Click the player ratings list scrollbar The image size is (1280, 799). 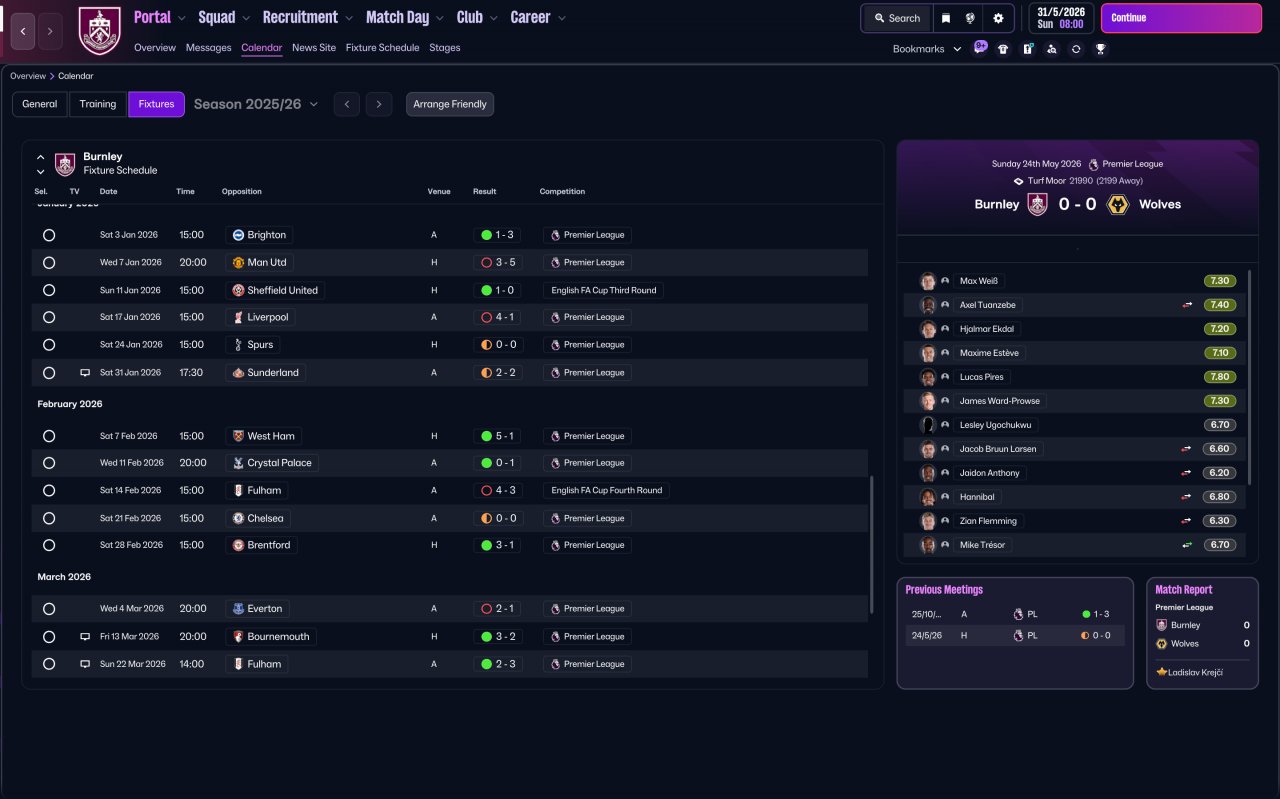click(1250, 378)
